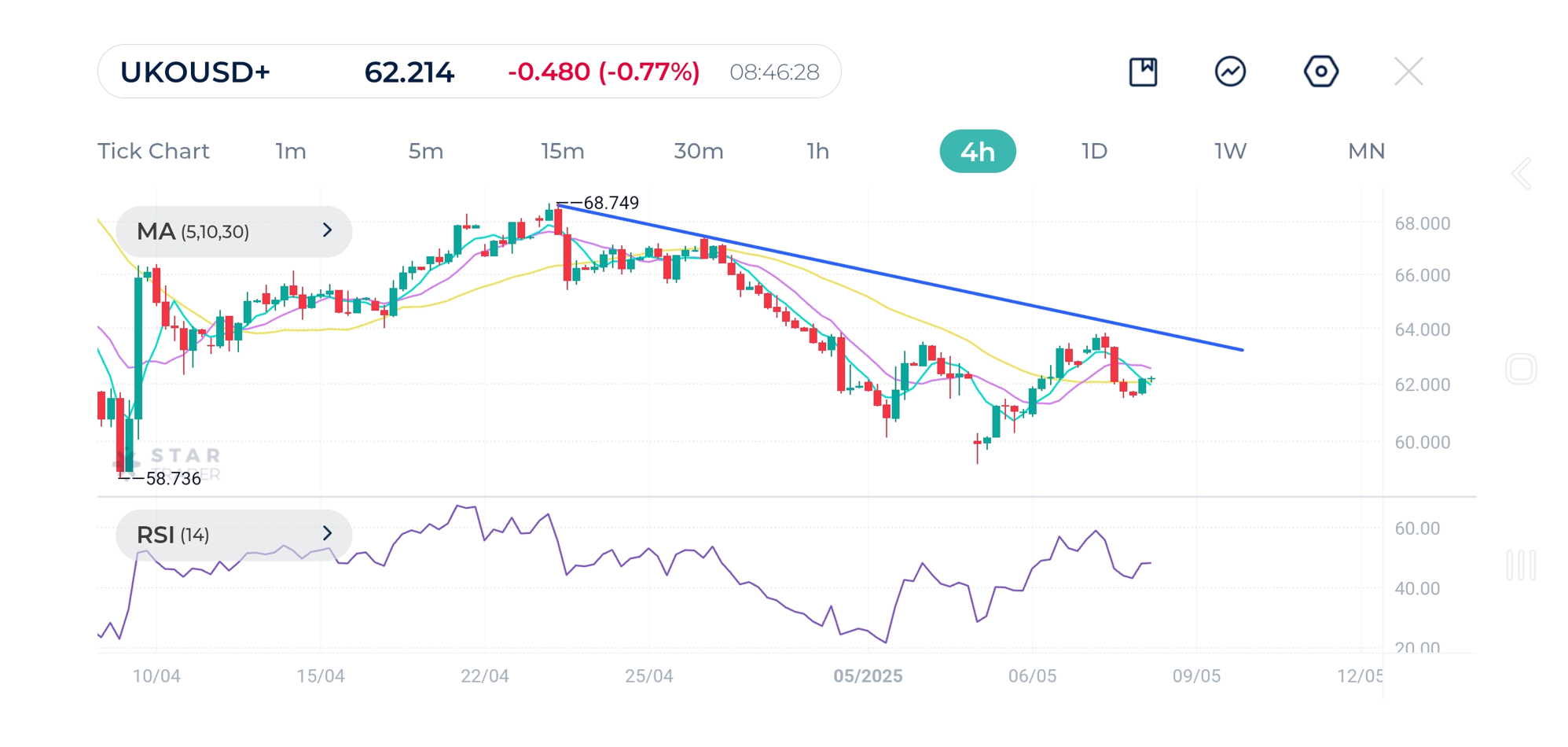Image resolution: width=1568 pixels, height=747 pixels.
Task: Select the 1h timeframe
Action: pos(817,151)
